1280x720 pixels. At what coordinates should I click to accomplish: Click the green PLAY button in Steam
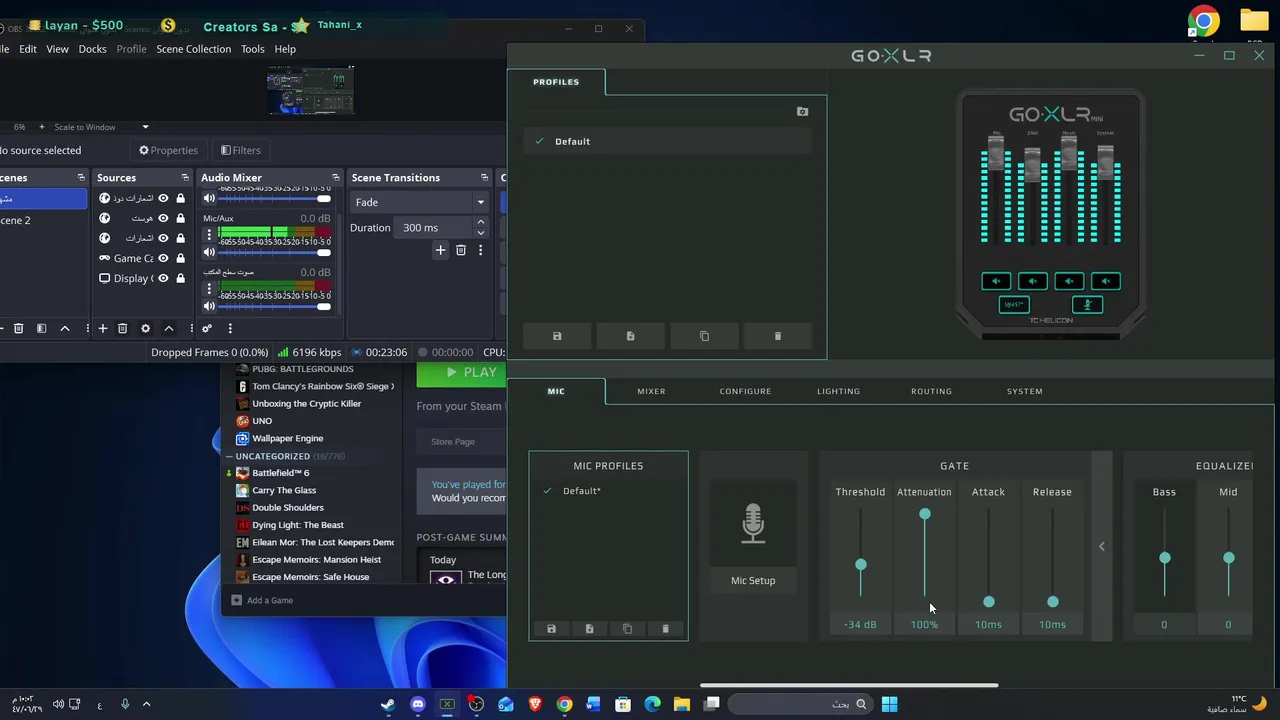click(x=462, y=373)
